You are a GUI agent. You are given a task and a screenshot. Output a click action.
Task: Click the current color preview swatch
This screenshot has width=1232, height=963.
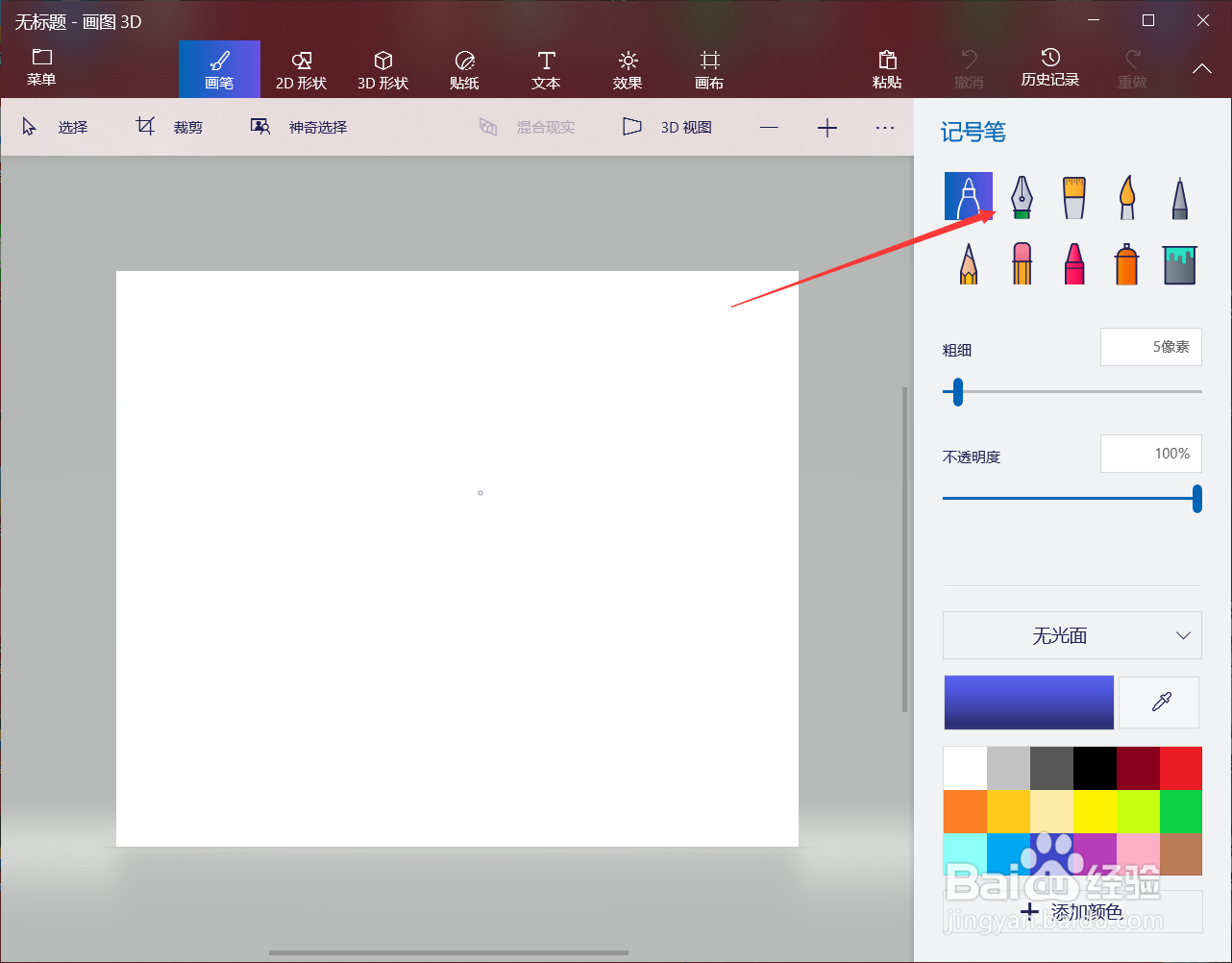pyautogui.click(x=1028, y=703)
